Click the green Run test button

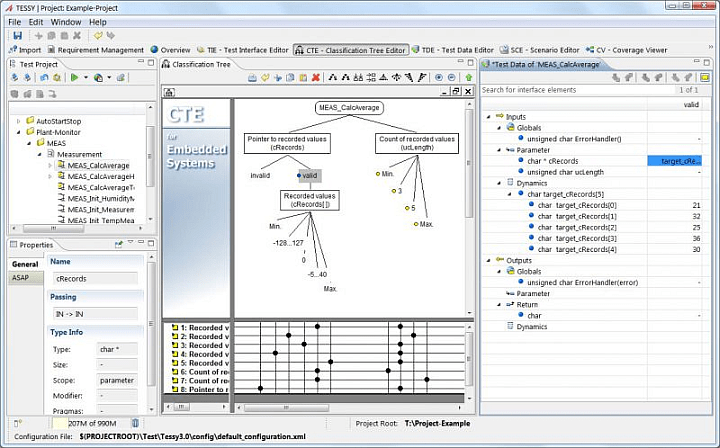tap(73, 77)
